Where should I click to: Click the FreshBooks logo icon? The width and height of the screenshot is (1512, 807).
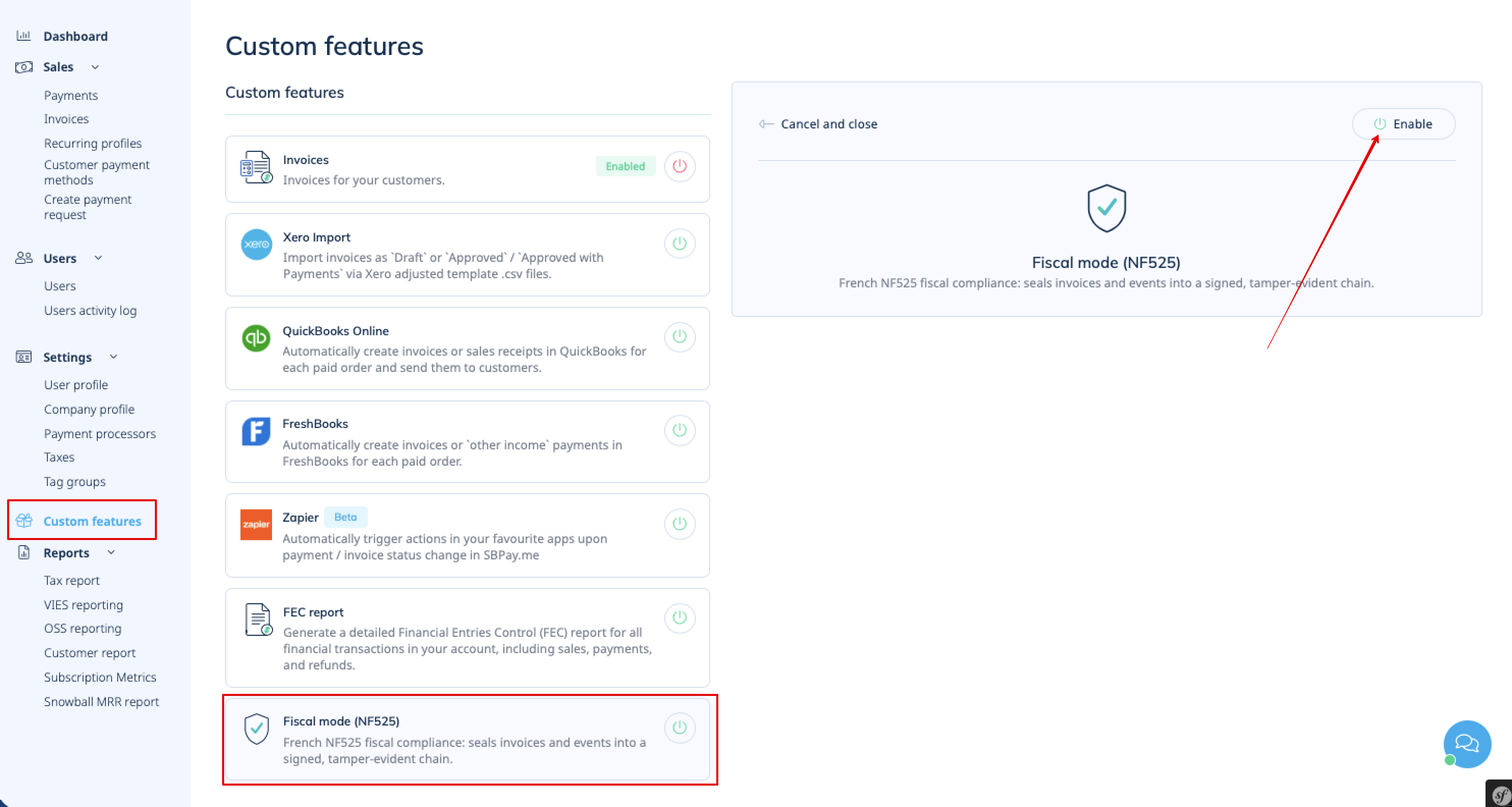tap(257, 432)
